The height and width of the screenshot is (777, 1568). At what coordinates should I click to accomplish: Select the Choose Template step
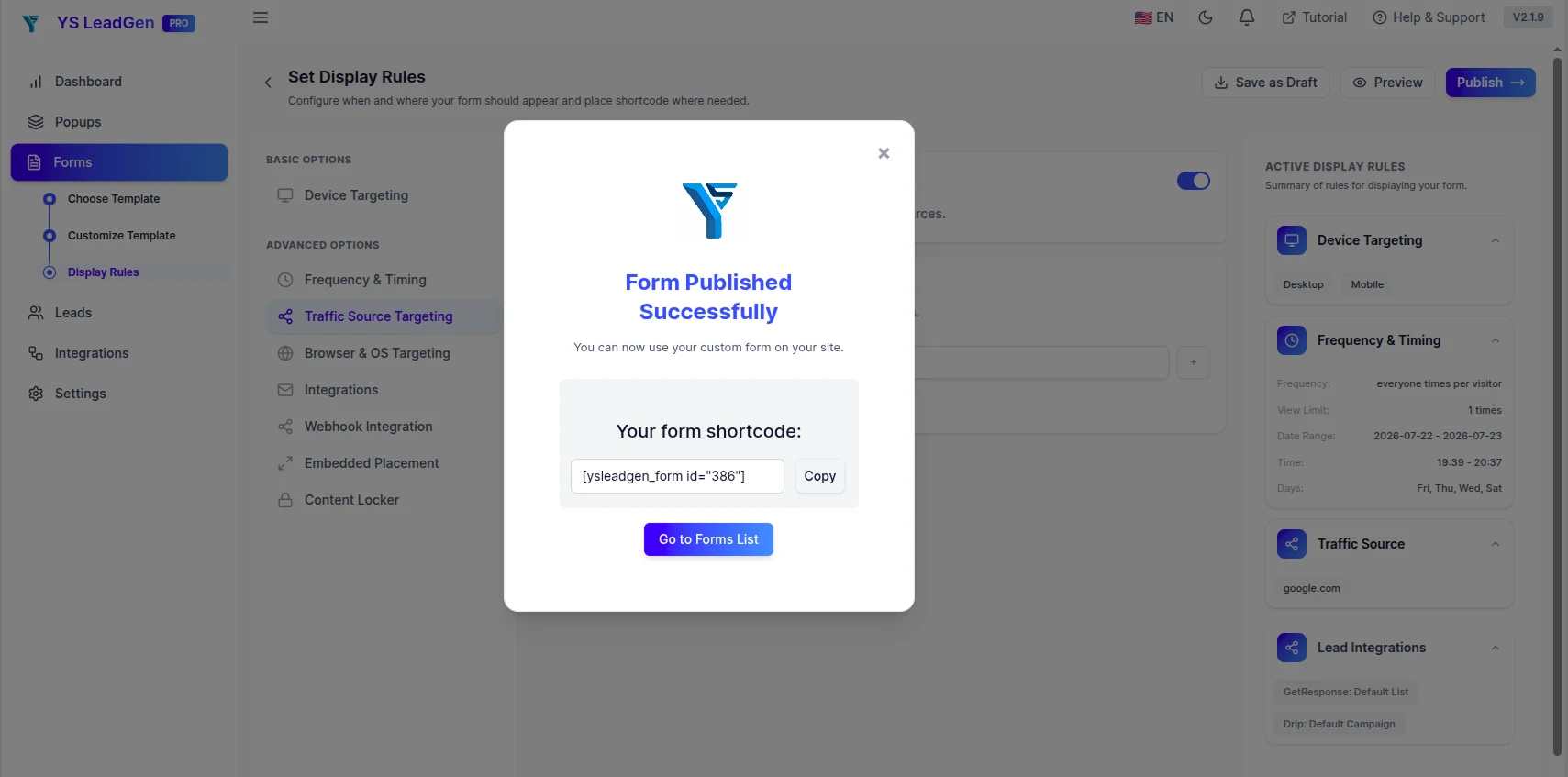[x=114, y=199]
